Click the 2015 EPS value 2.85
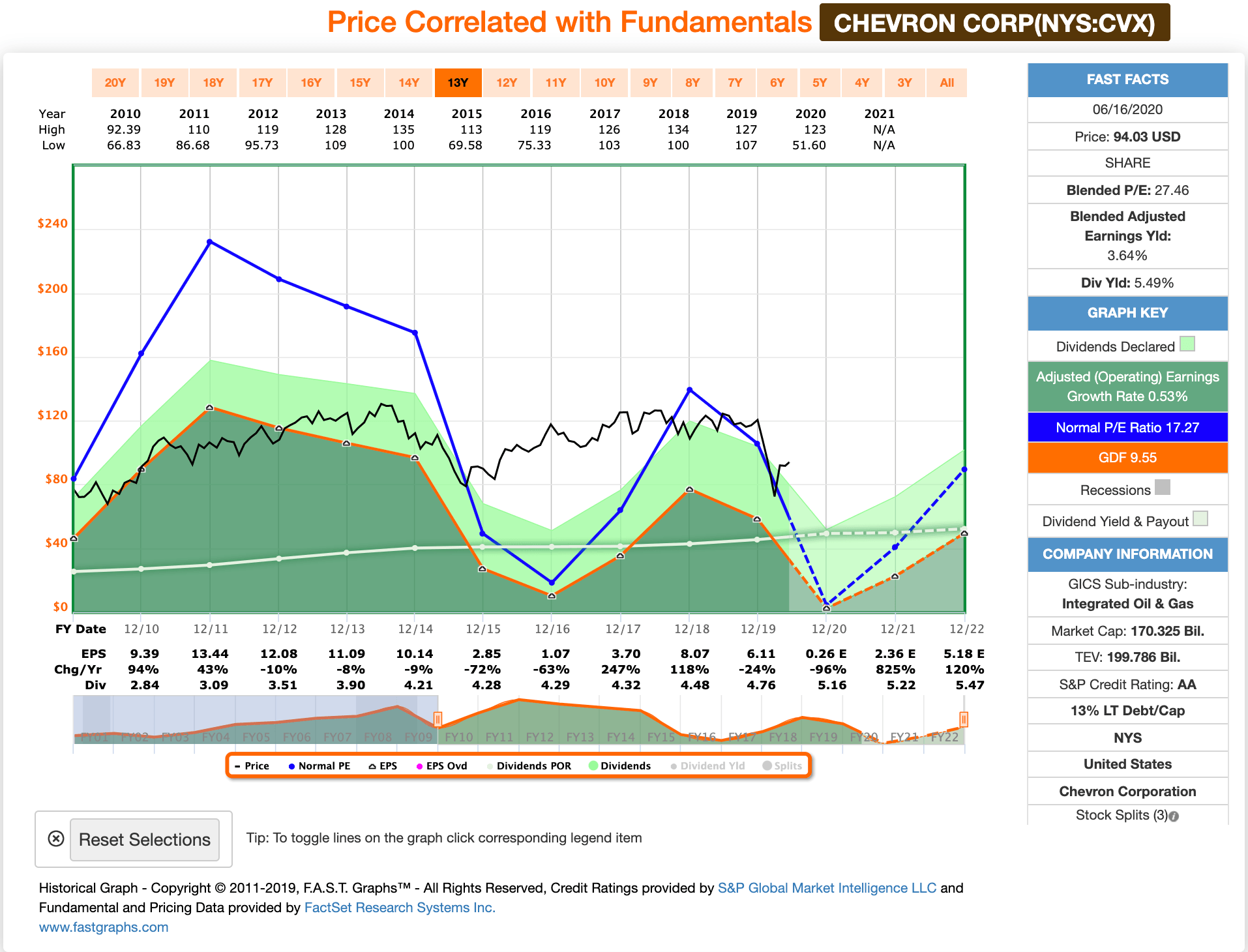The height and width of the screenshot is (952, 1248). click(486, 653)
